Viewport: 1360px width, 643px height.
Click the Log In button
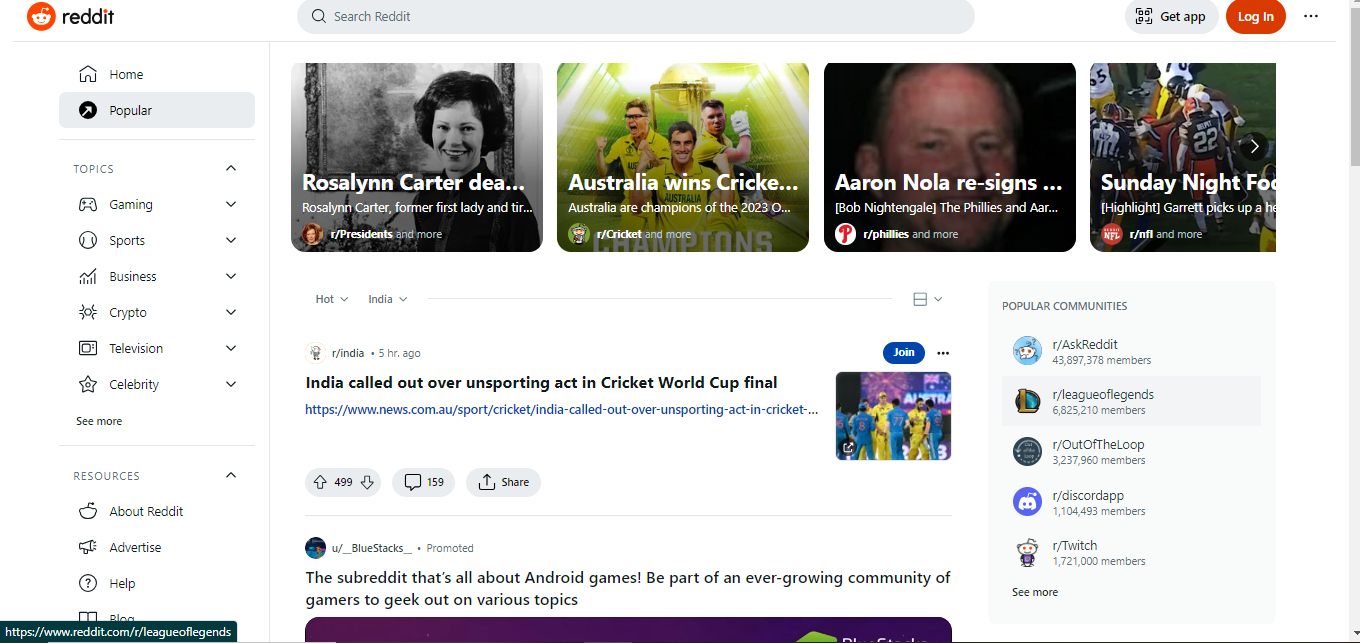pyautogui.click(x=1255, y=16)
